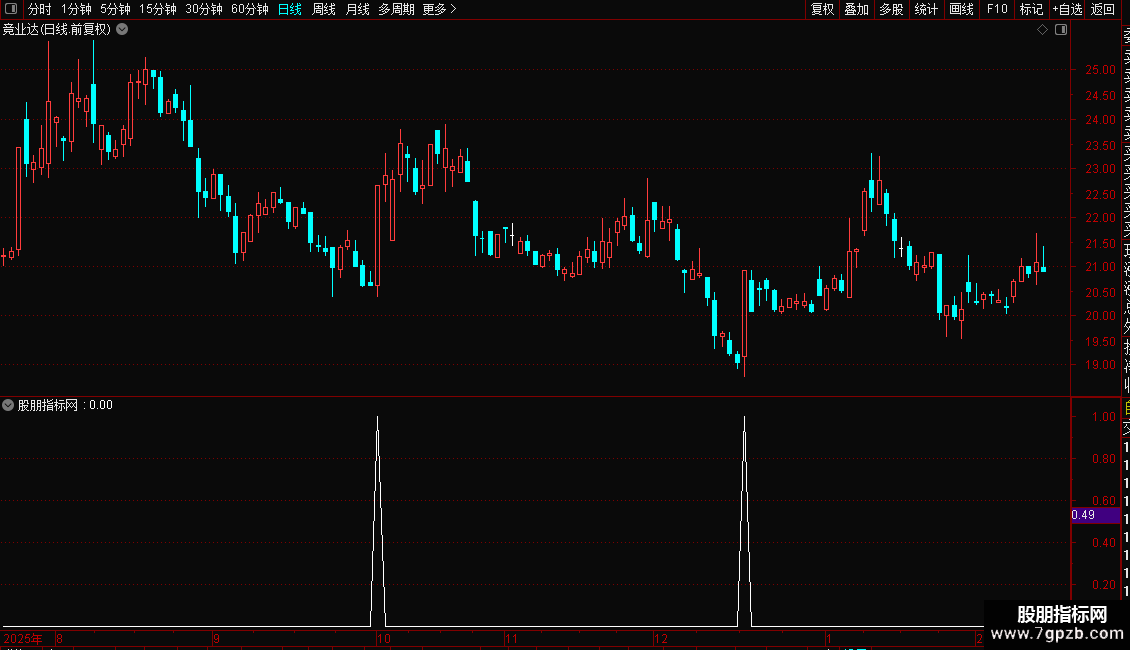Click the 竞业达(日线.前复权) chart title
Viewport: 1130px width, 650px height.
pos(57,30)
